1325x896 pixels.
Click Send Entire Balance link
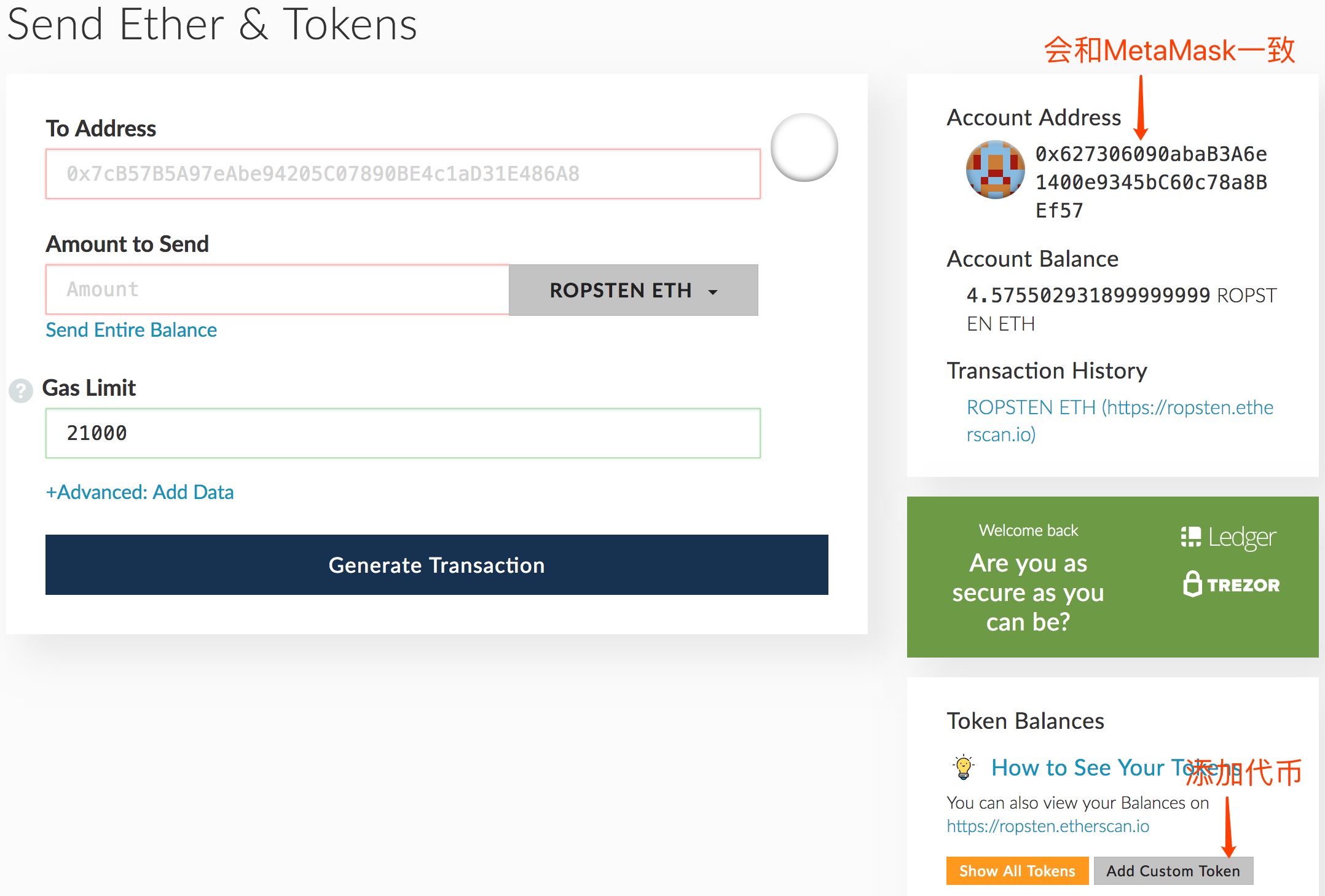(132, 330)
